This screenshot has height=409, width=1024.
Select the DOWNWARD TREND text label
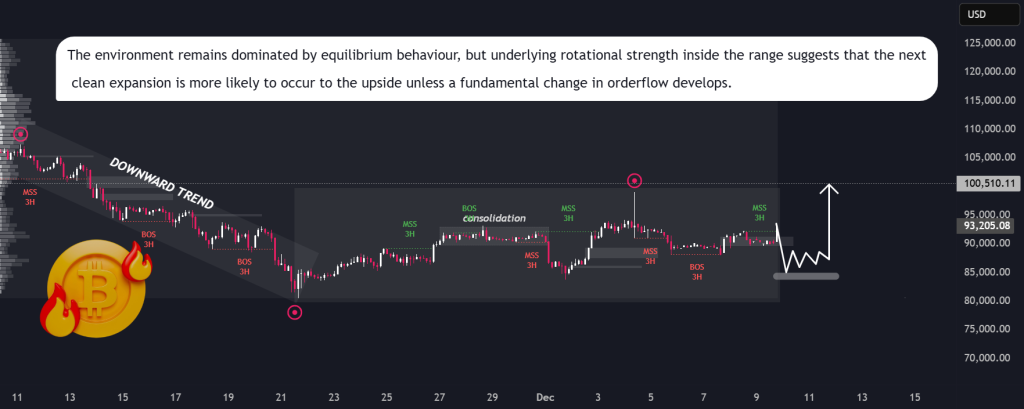pos(161,184)
